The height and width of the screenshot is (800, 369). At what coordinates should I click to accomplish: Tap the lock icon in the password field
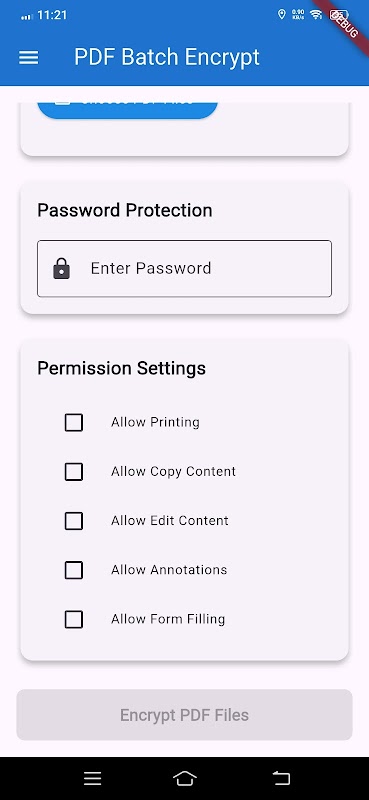coord(62,268)
